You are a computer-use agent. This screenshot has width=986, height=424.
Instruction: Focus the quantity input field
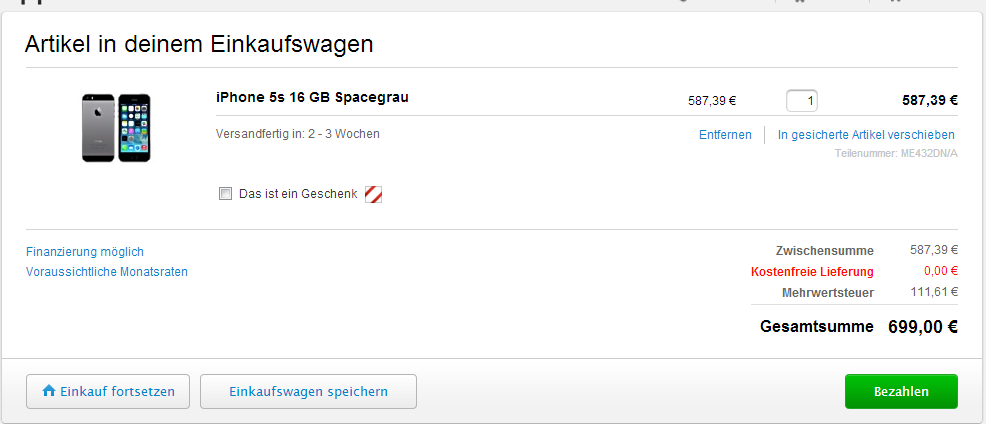pyautogui.click(x=802, y=100)
